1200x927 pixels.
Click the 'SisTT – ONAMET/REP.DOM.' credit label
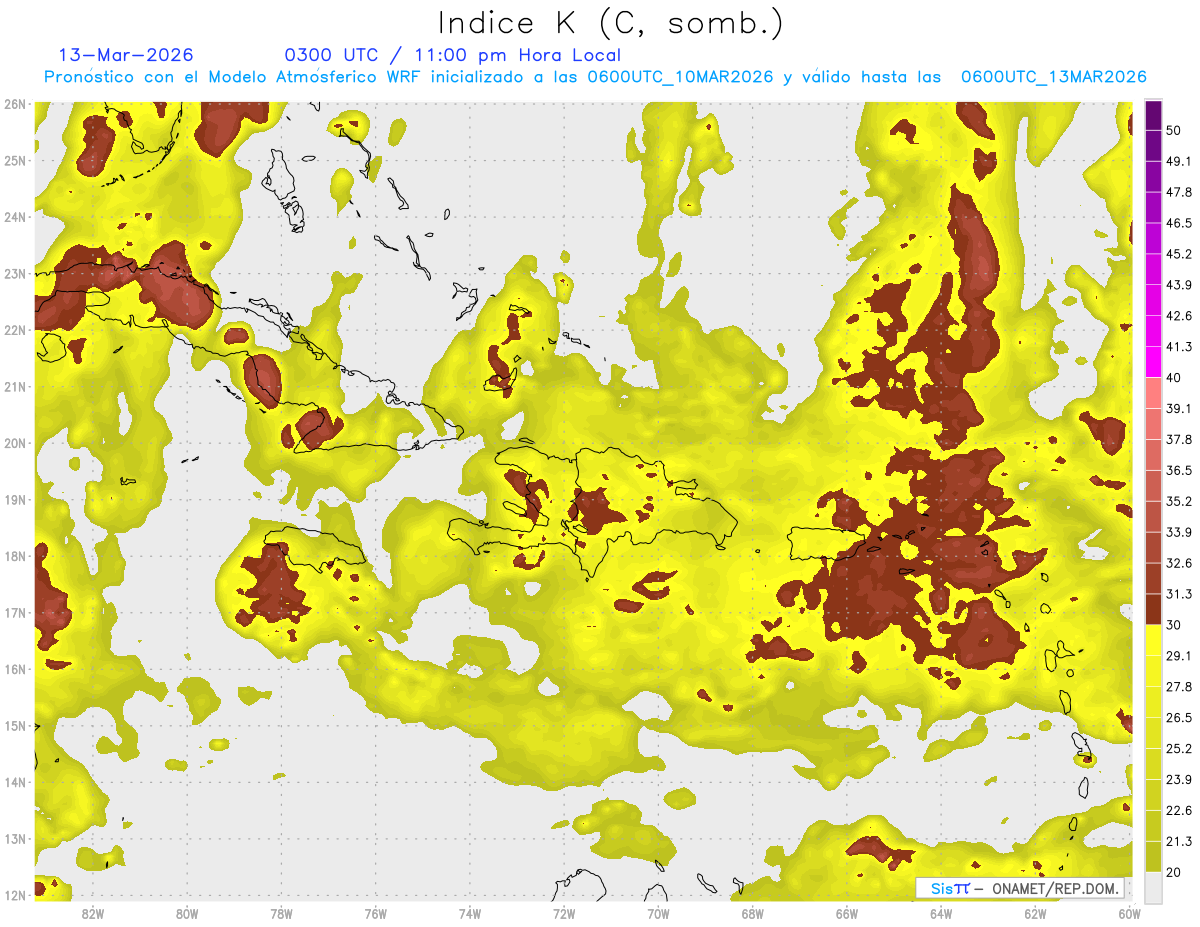[1019, 888]
